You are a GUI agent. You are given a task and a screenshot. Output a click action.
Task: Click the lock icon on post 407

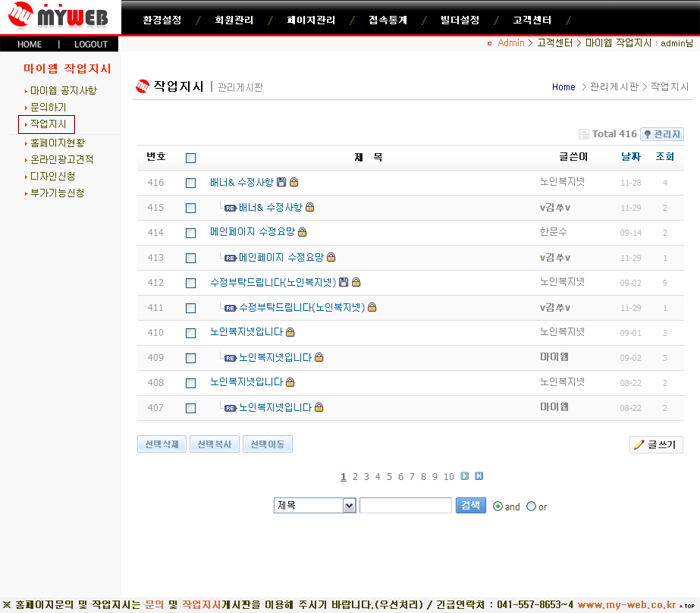pyautogui.click(x=320, y=407)
